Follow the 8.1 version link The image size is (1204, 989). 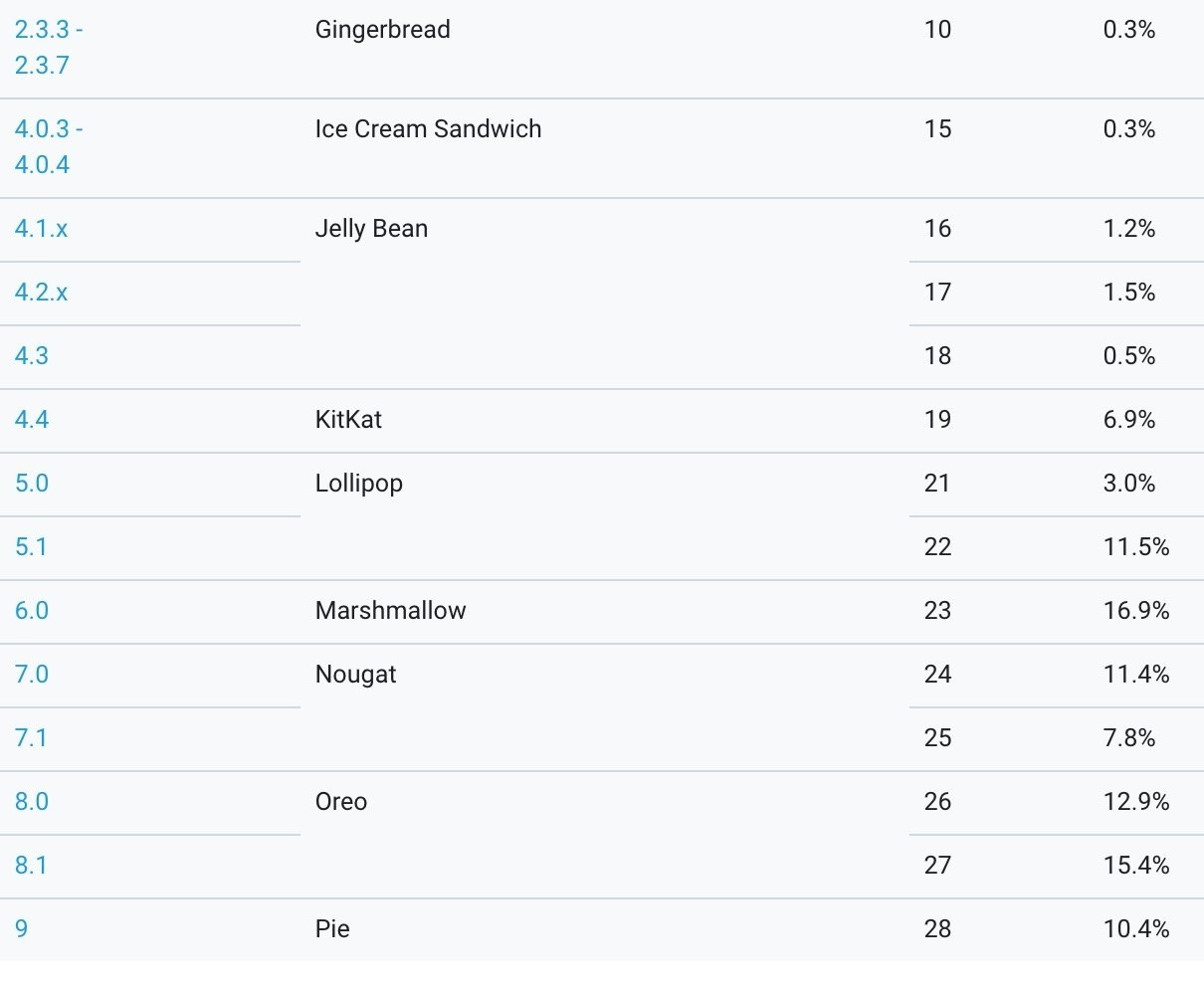(30, 866)
